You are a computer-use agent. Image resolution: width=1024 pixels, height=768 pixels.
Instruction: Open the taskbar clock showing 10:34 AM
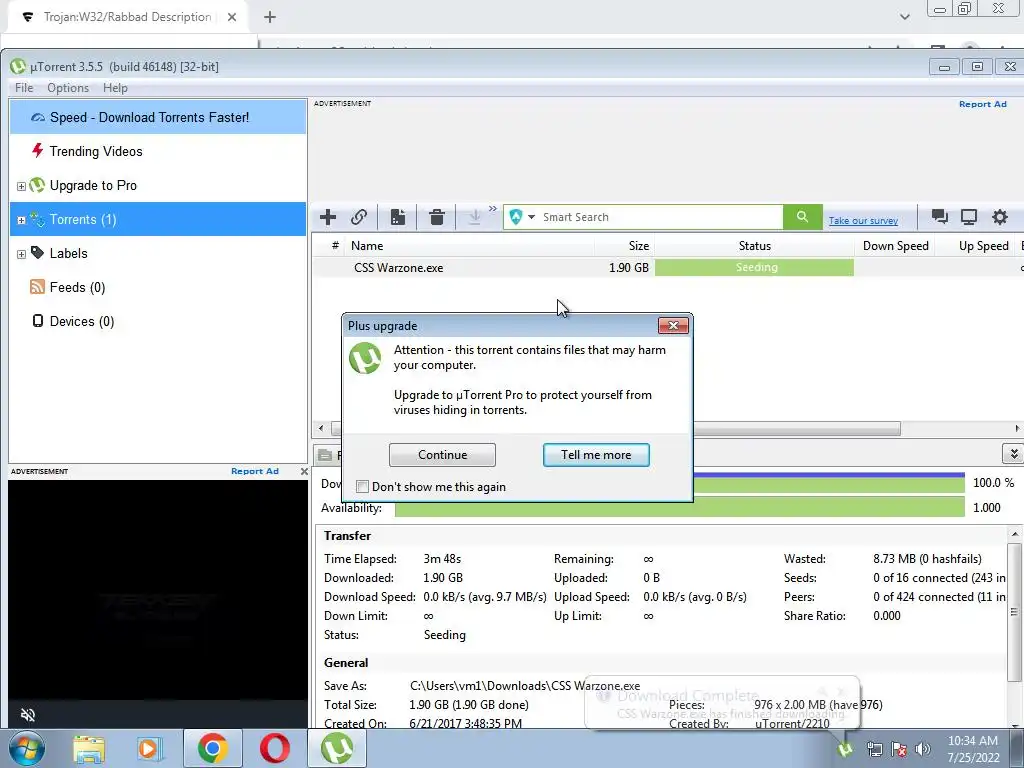point(973,749)
